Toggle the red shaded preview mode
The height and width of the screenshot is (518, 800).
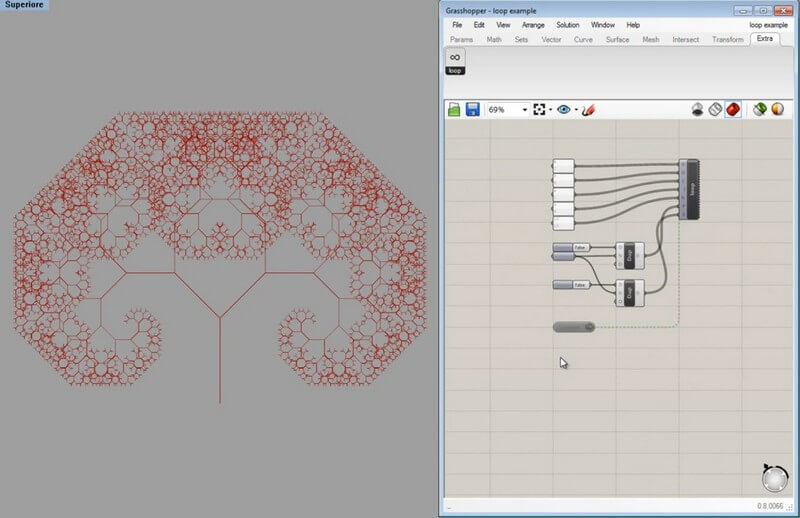733,109
